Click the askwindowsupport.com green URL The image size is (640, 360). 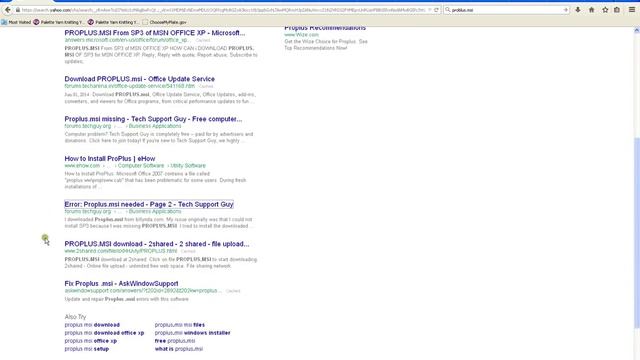(x=143, y=291)
